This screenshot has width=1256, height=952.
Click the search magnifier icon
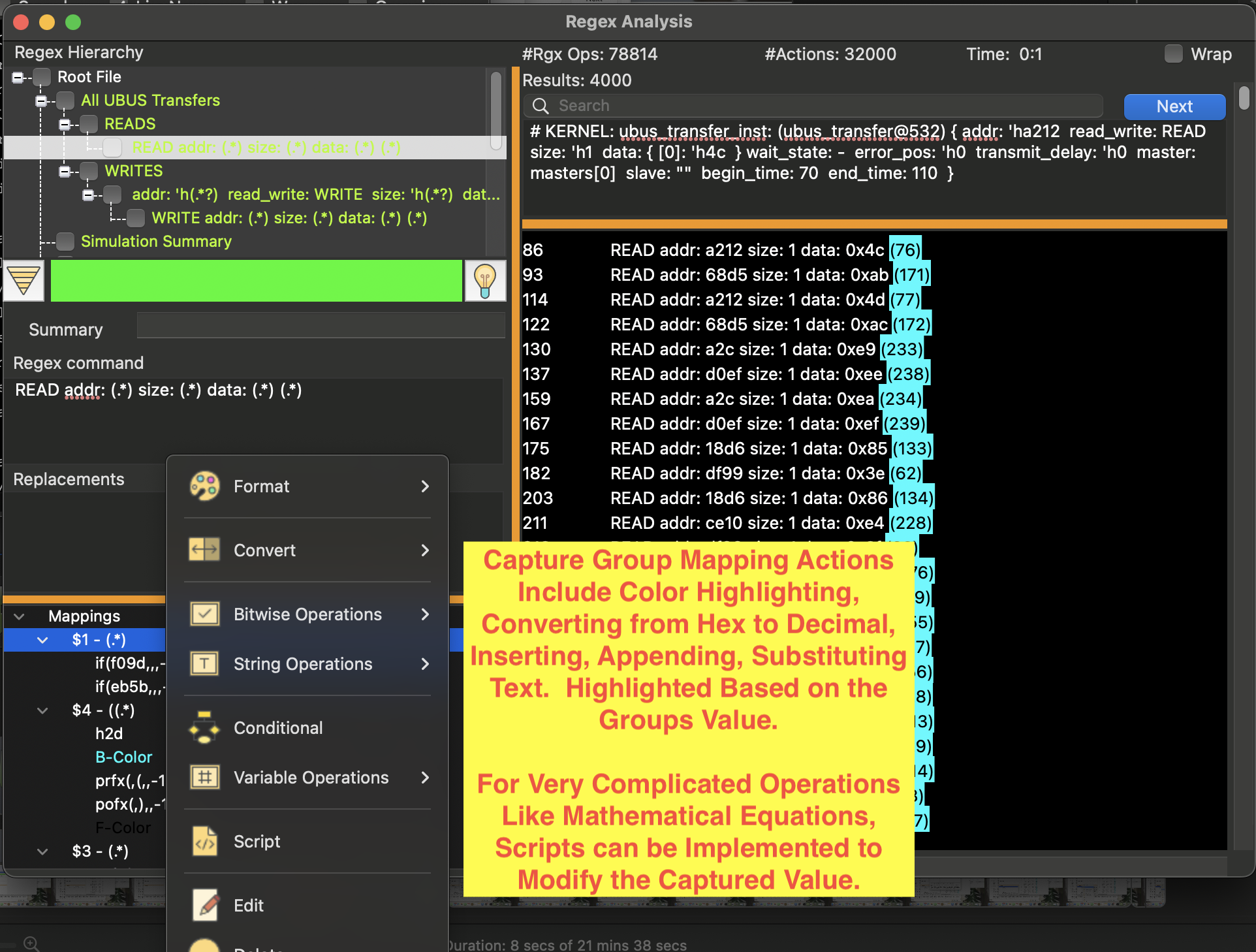(x=541, y=106)
